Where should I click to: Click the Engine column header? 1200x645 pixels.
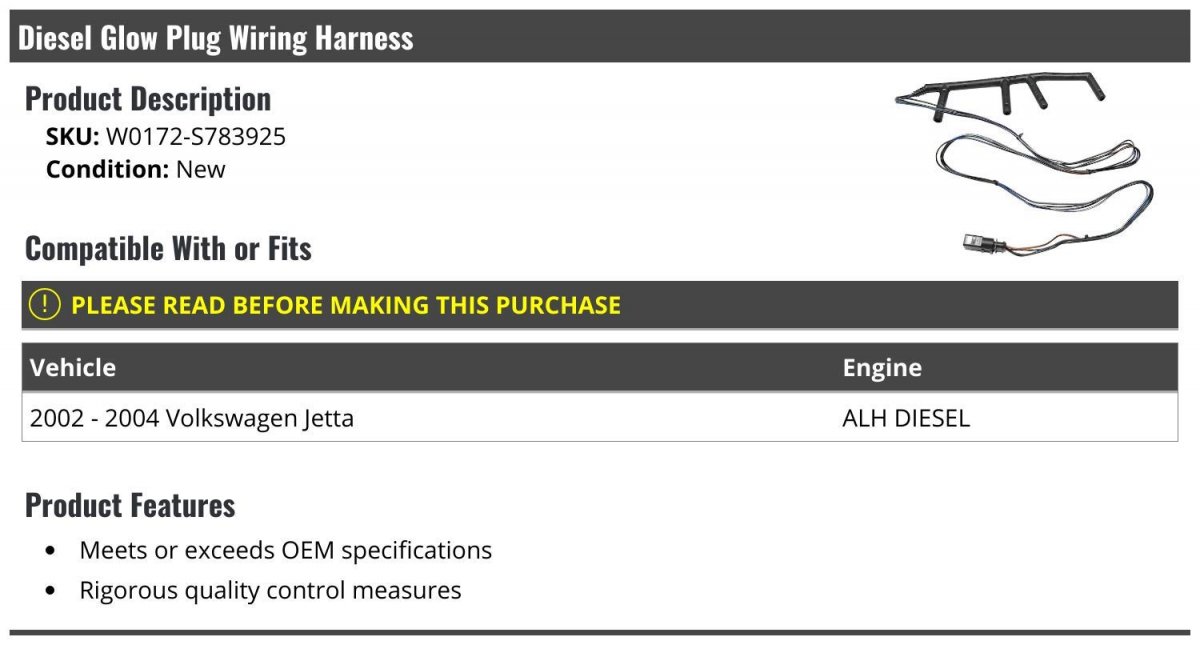882,367
